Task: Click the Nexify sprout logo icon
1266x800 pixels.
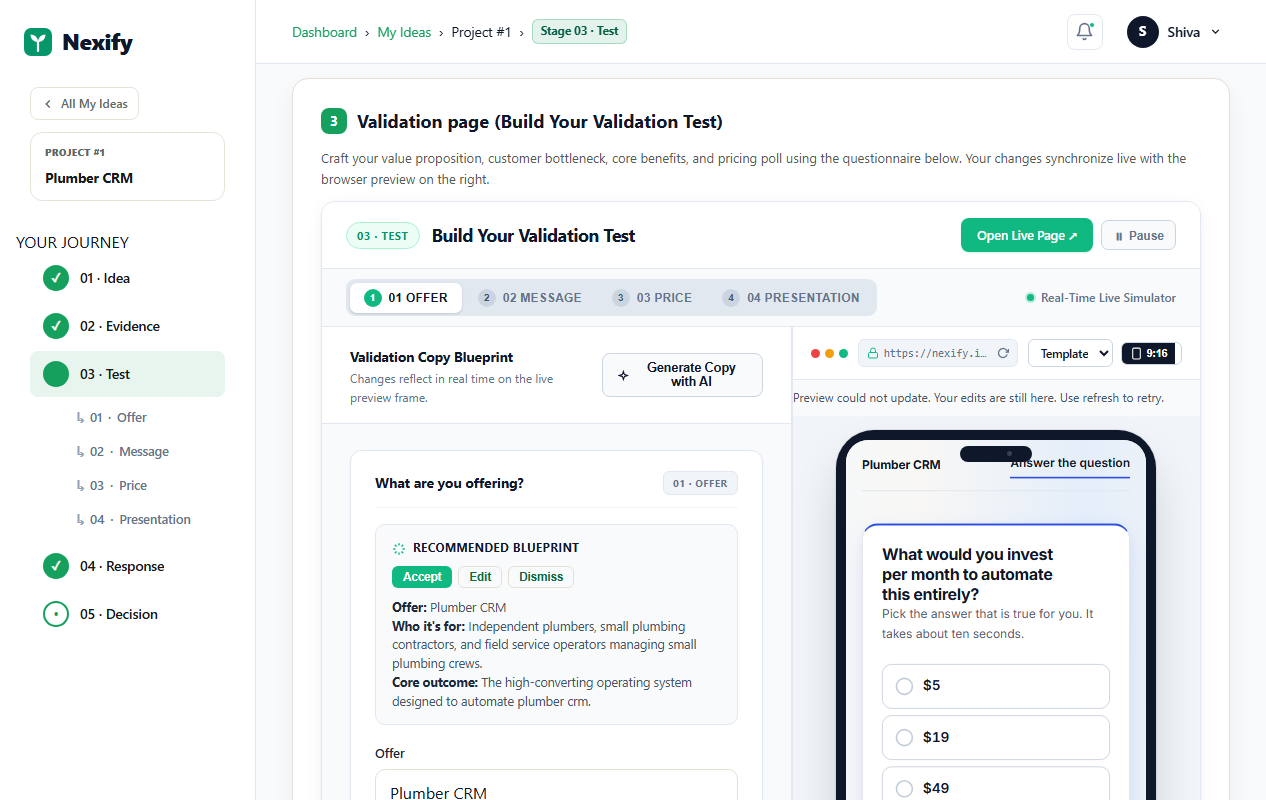Action: (38, 42)
